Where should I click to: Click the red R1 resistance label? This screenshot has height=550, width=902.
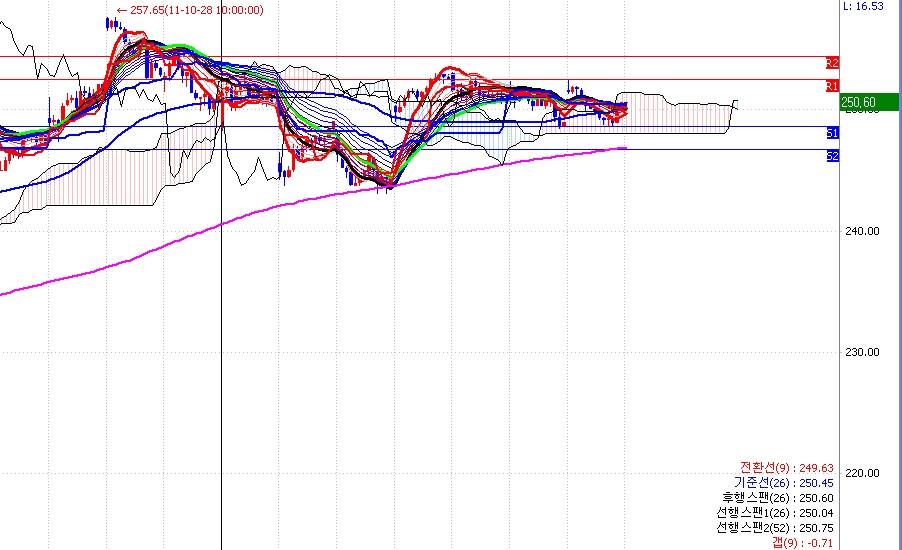coord(832,86)
